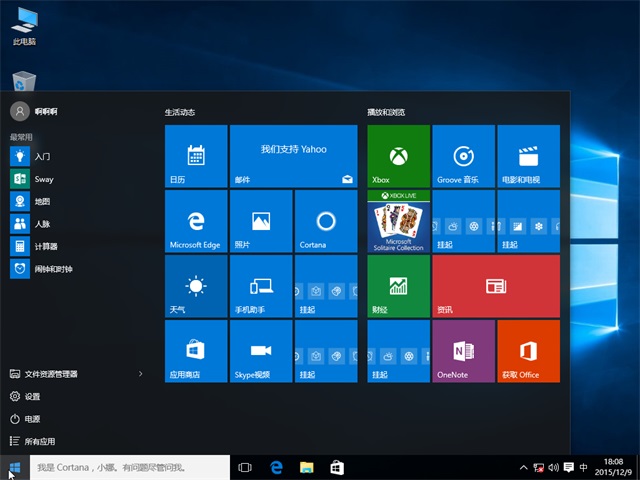Open the 应用商店 Store tile
Image resolution: width=640 pixels, height=480 pixels.
(196, 351)
